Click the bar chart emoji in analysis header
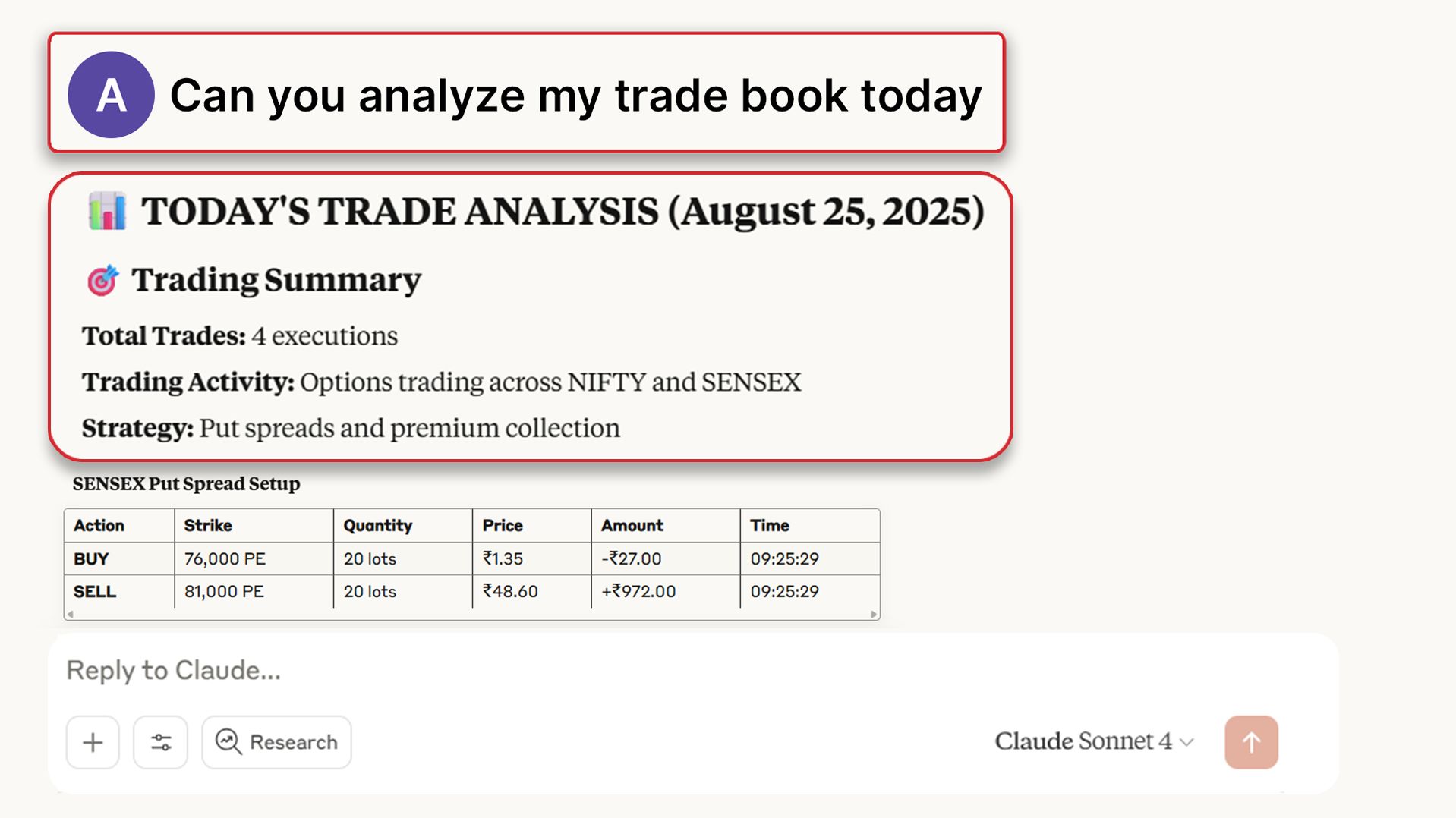The image size is (1456, 818). 107,211
